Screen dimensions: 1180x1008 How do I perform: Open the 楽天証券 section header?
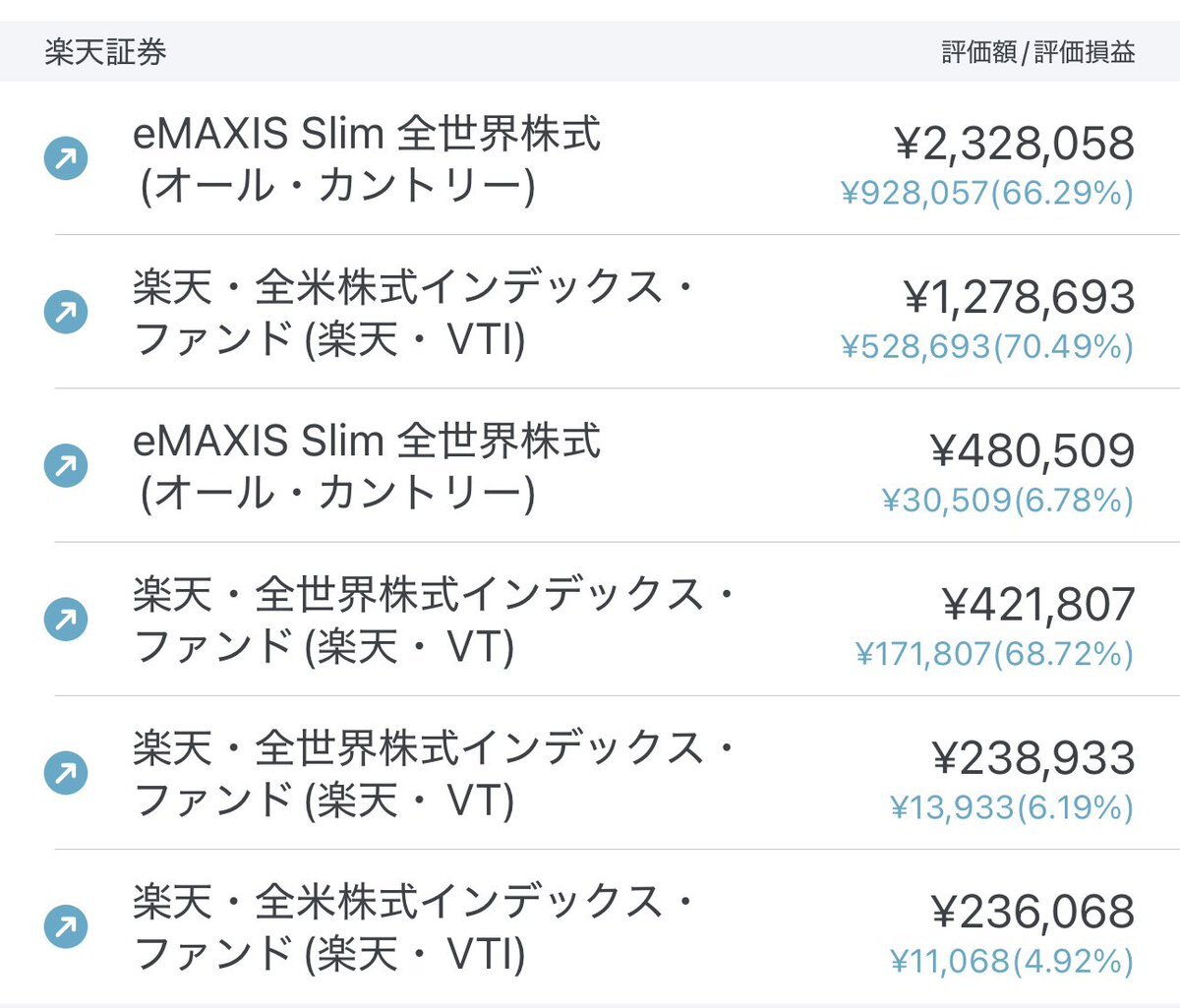click(x=105, y=51)
